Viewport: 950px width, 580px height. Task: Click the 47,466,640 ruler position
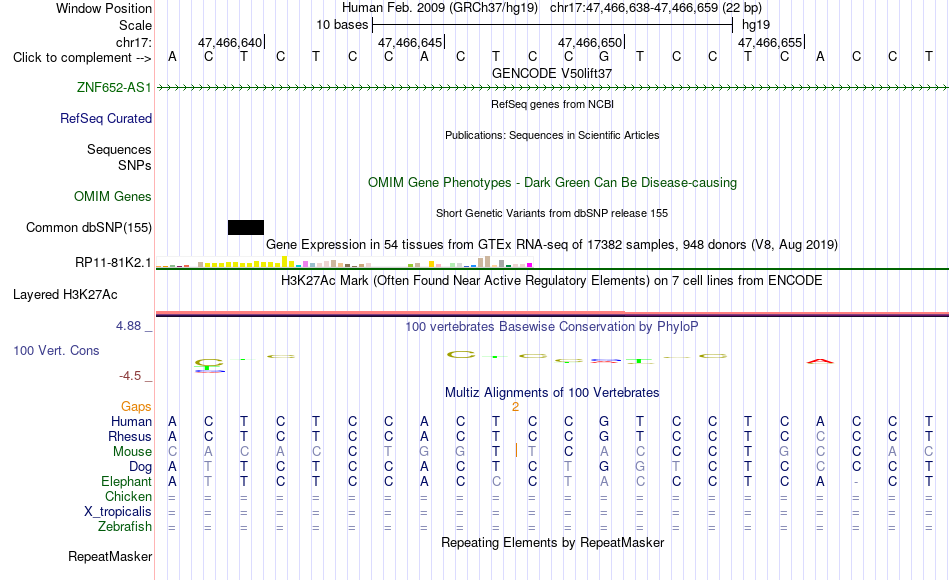pyautogui.click(x=230, y=42)
